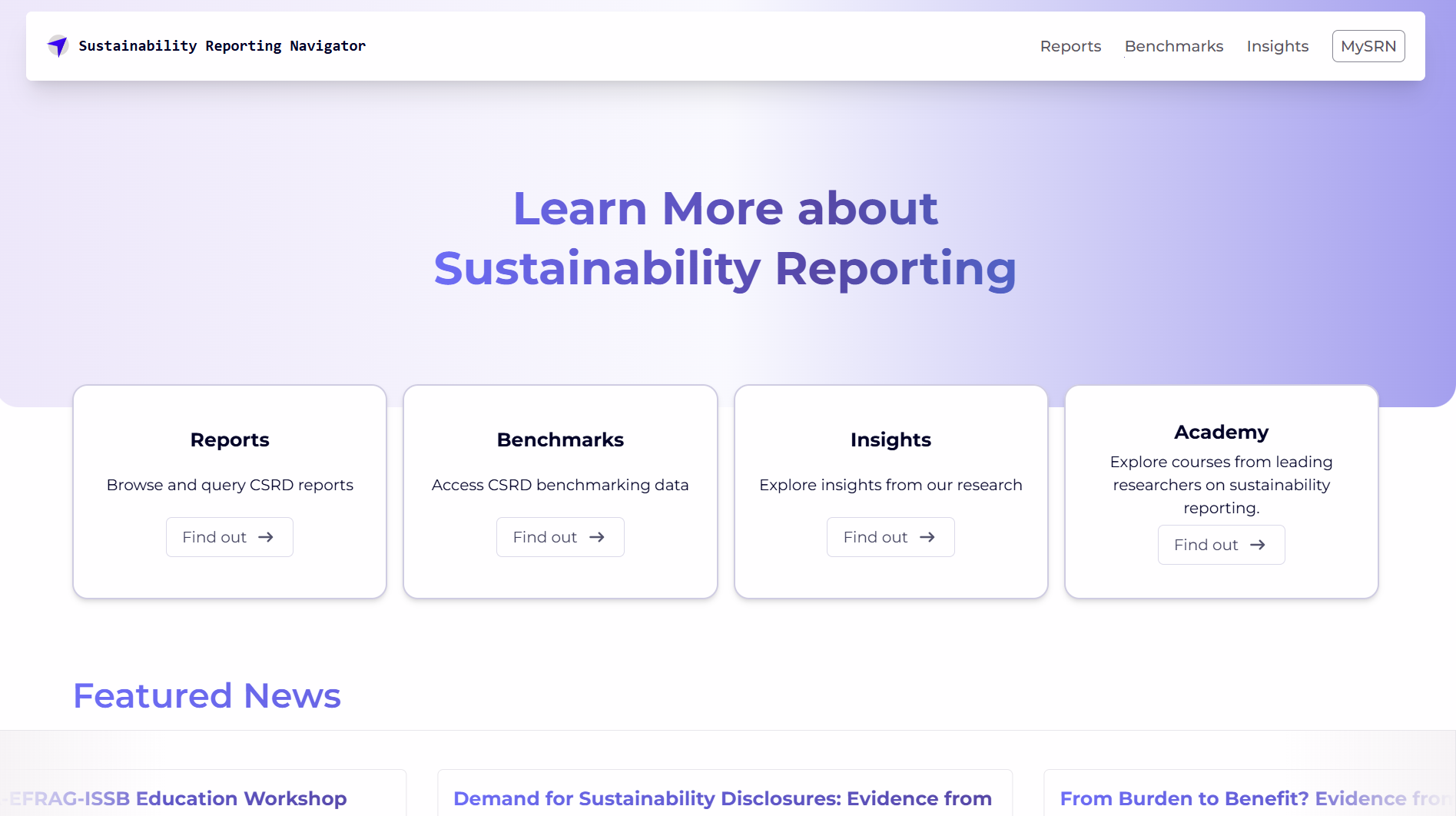Click the arrow icon on Academy Find out button
The height and width of the screenshot is (816, 1456).
pyautogui.click(x=1258, y=544)
